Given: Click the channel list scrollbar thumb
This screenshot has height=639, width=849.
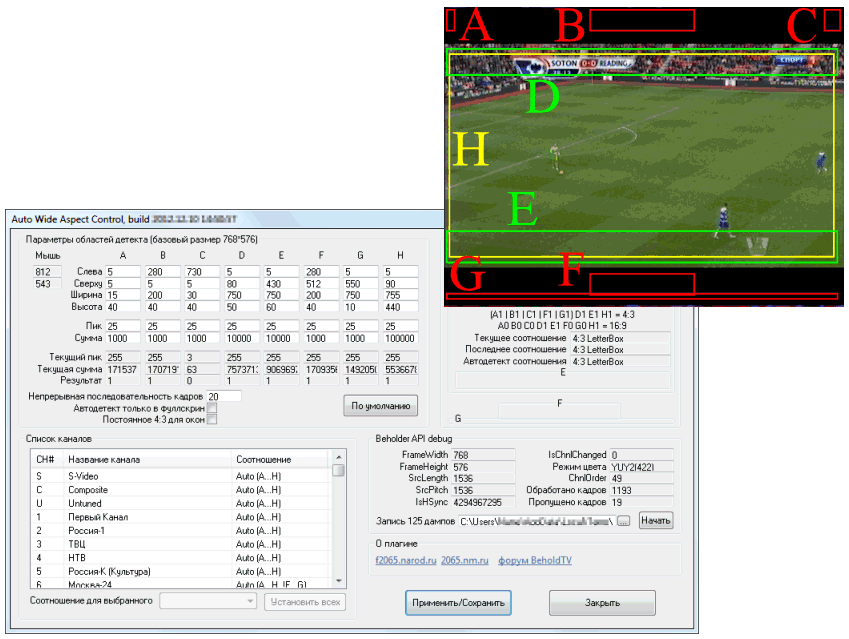Looking at the screenshot, I should [x=339, y=470].
